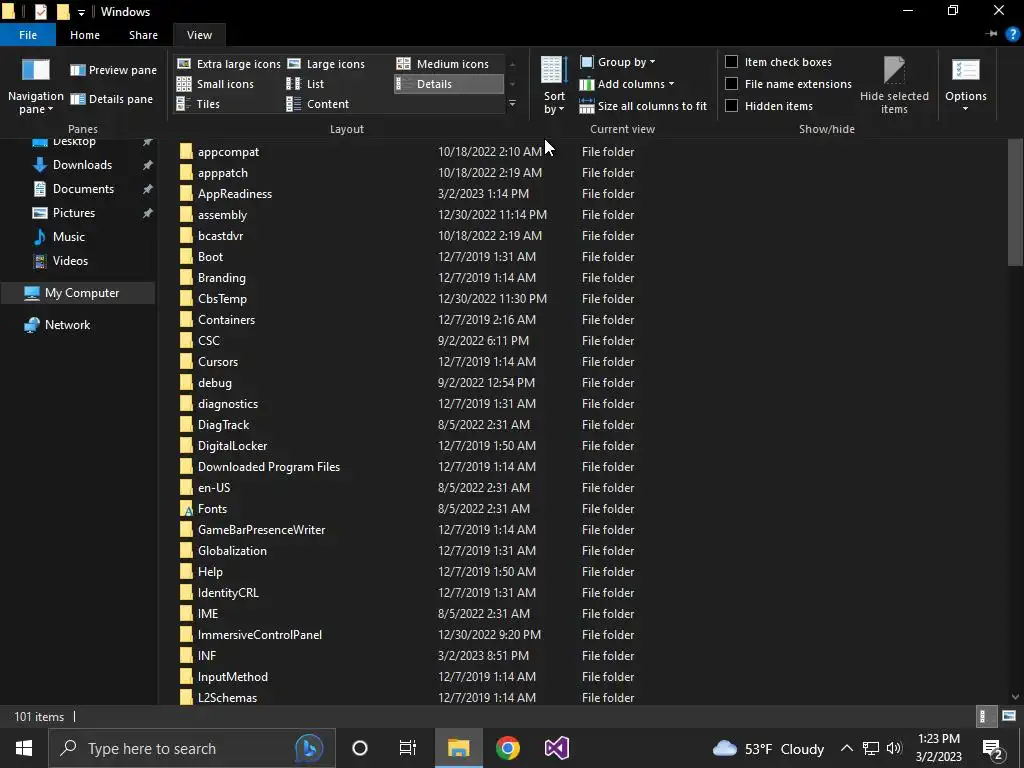Select the Fonts folder
Screen dimensions: 1024x768
pyautogui.click(x=212, y=509)
